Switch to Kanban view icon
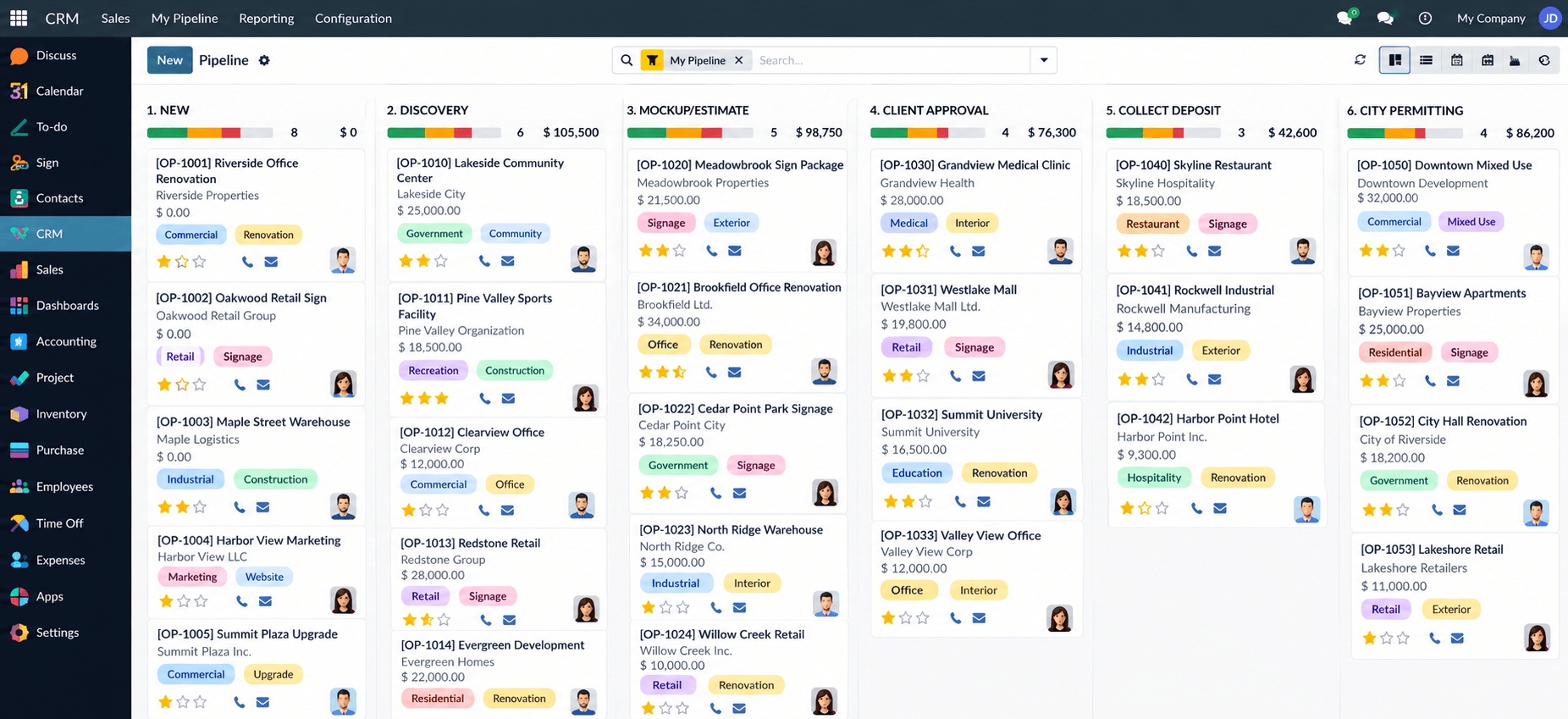The image size is (1568, 719). (x=1394, y=60)
